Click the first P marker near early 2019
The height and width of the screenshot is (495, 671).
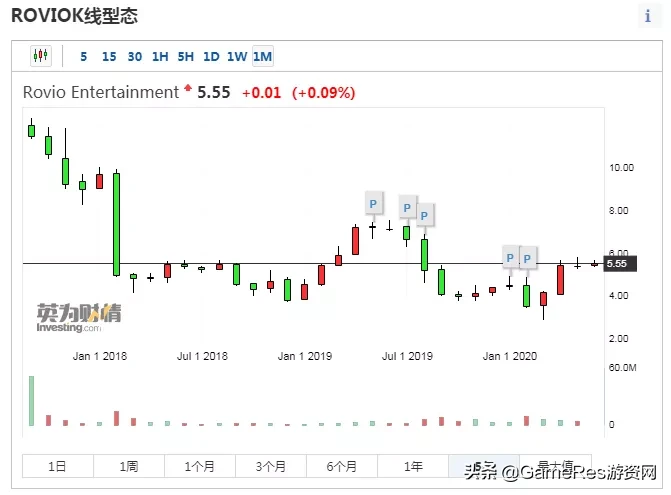pyautogui.click(x=373, y=204)
